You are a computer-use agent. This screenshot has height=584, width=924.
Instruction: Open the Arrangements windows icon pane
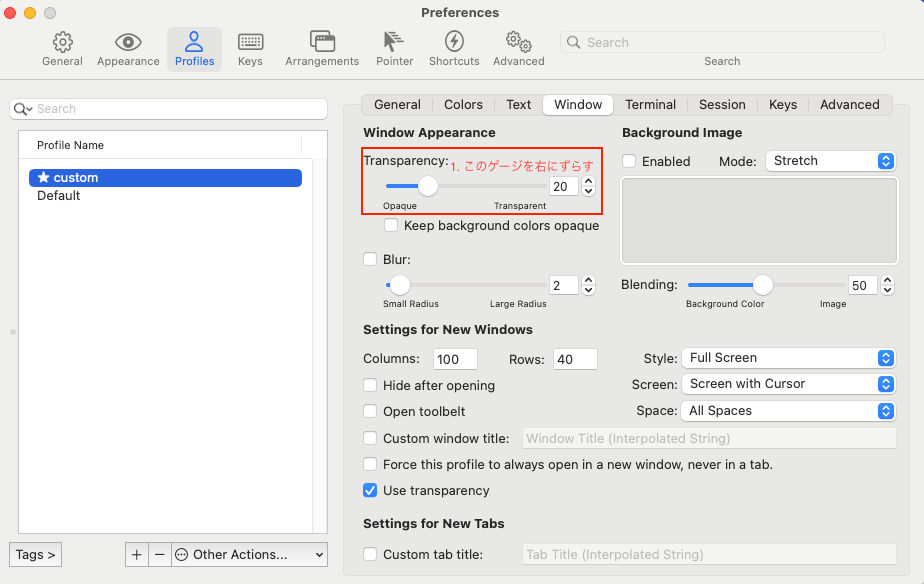pos(322,42)
